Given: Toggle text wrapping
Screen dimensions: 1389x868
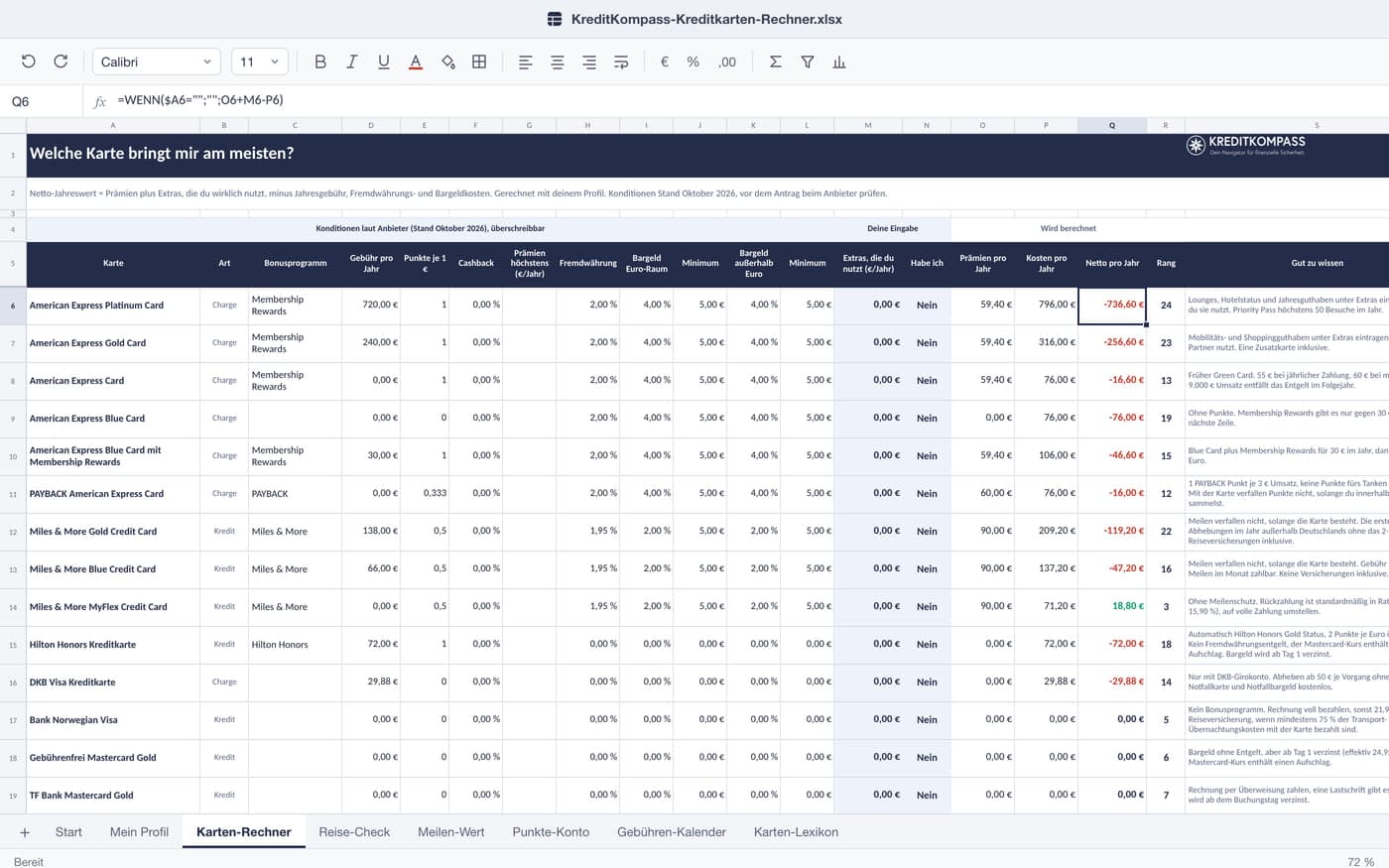Looking at the screenshot, I should (621, 62).
